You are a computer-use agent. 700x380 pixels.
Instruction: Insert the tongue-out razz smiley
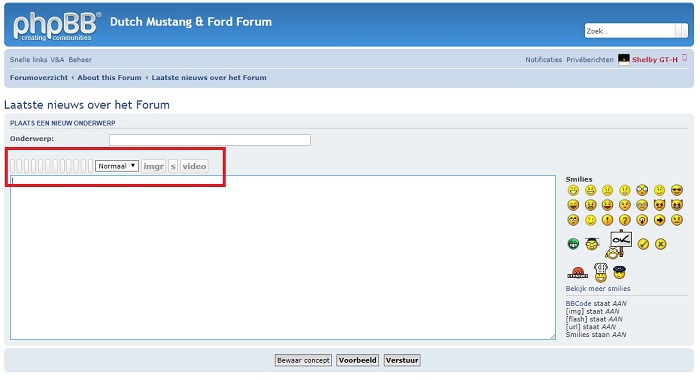click(x=607, y=205)
